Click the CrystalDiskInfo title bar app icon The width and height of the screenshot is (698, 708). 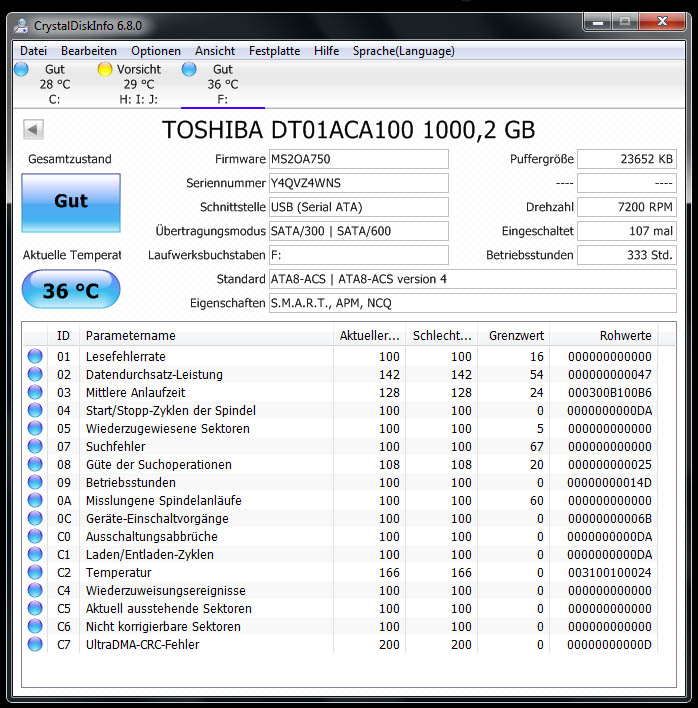coord(21,26)
